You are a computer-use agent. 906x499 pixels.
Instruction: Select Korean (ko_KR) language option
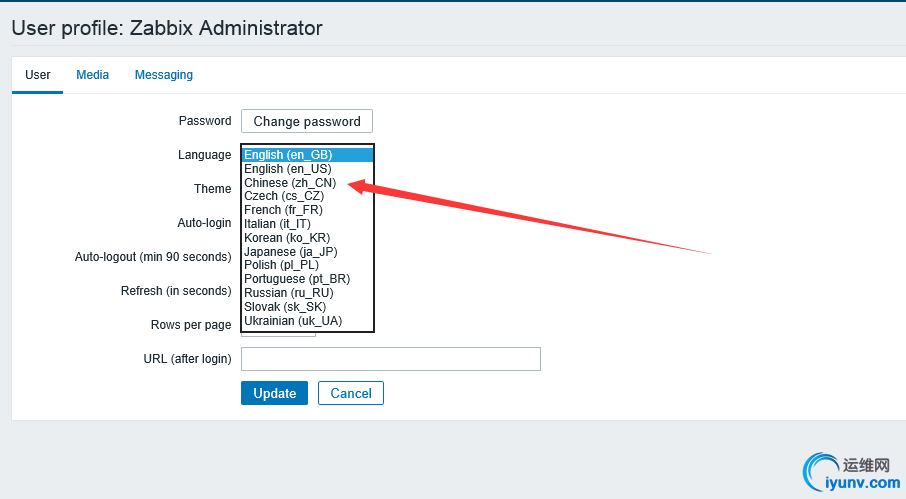pyautogui.click(x=287, y=238)
